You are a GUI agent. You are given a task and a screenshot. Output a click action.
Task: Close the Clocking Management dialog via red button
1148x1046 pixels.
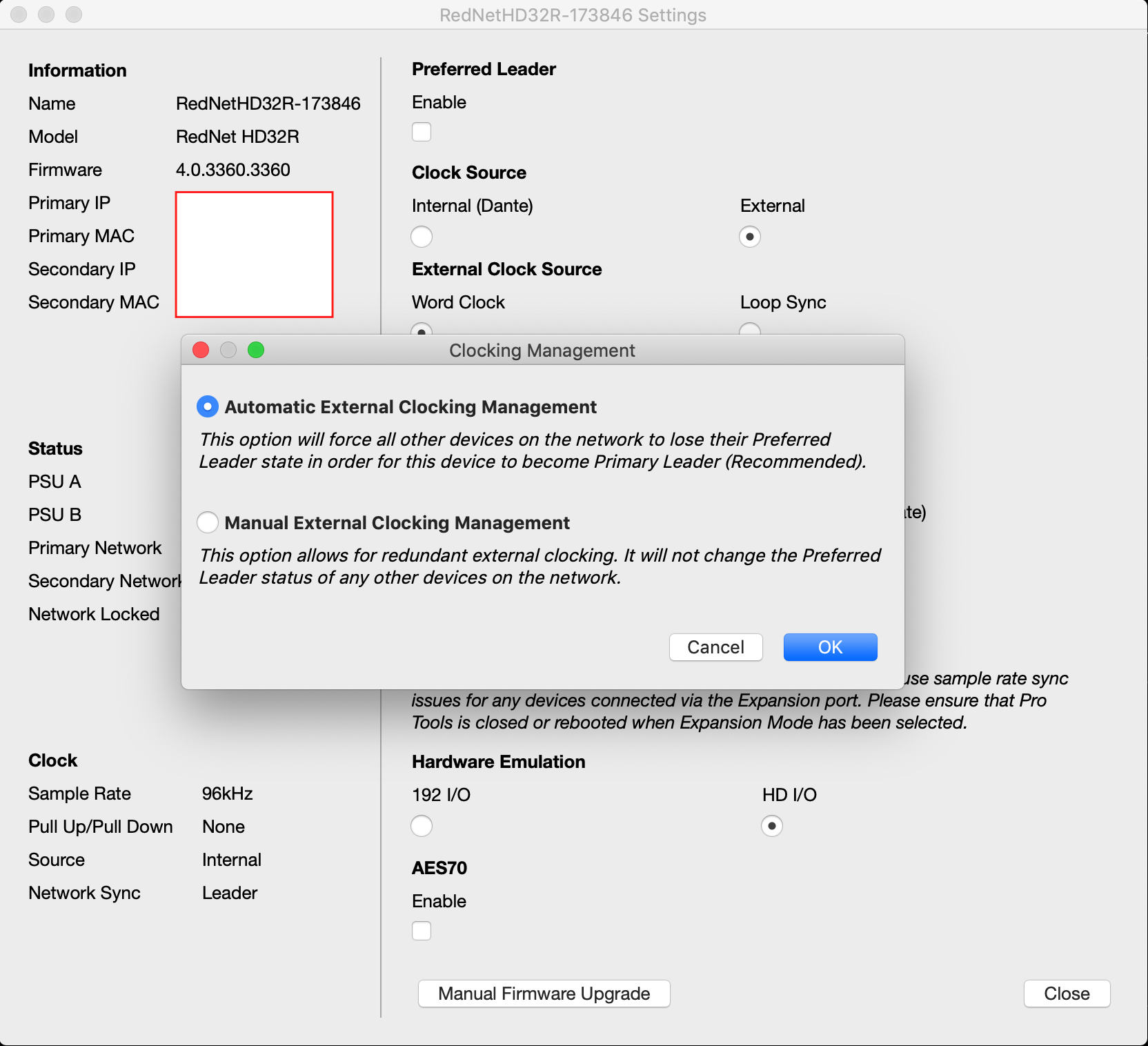pyautogui.click(x=201, y=350)
